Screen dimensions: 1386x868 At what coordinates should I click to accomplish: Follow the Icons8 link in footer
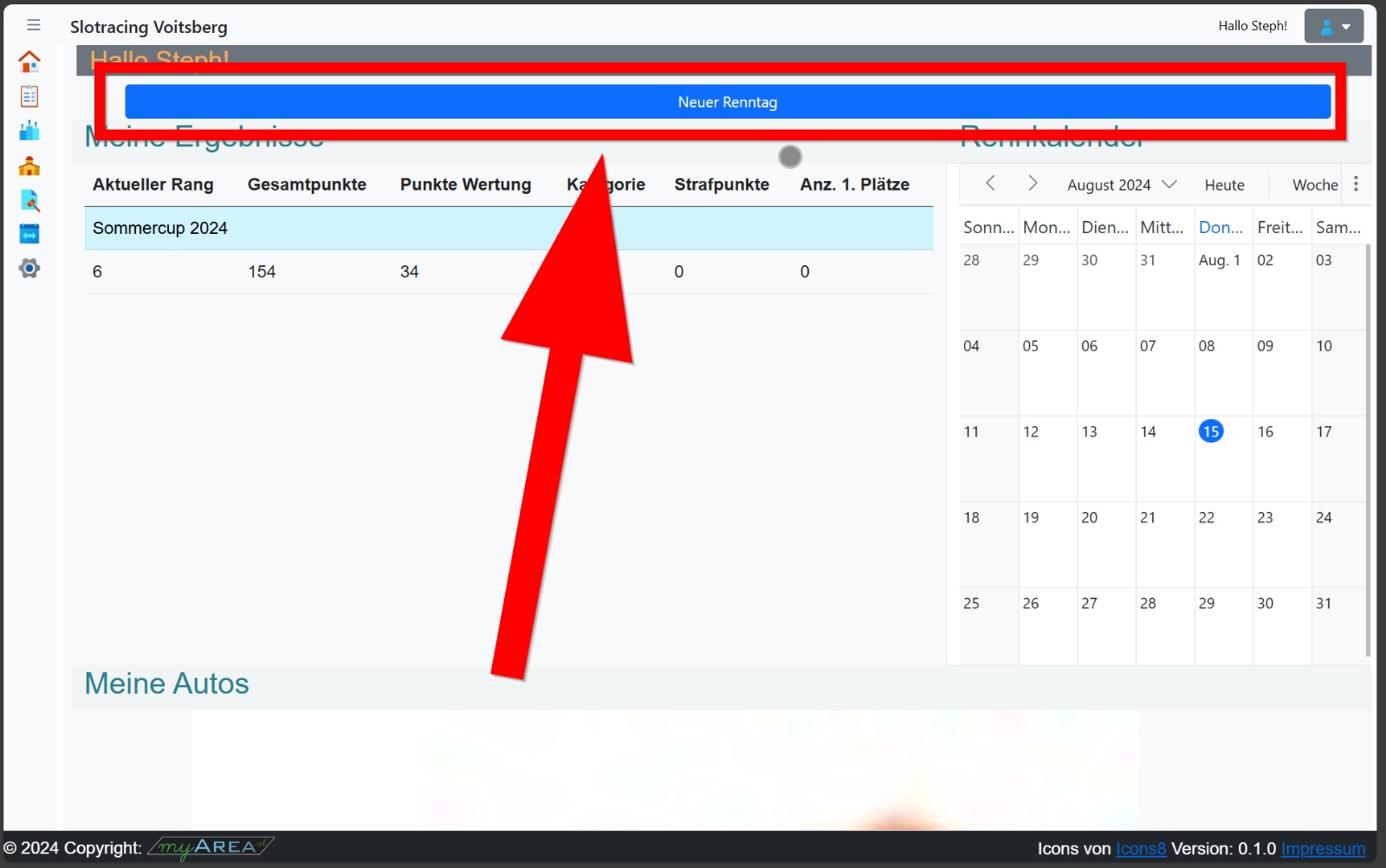1140,849
